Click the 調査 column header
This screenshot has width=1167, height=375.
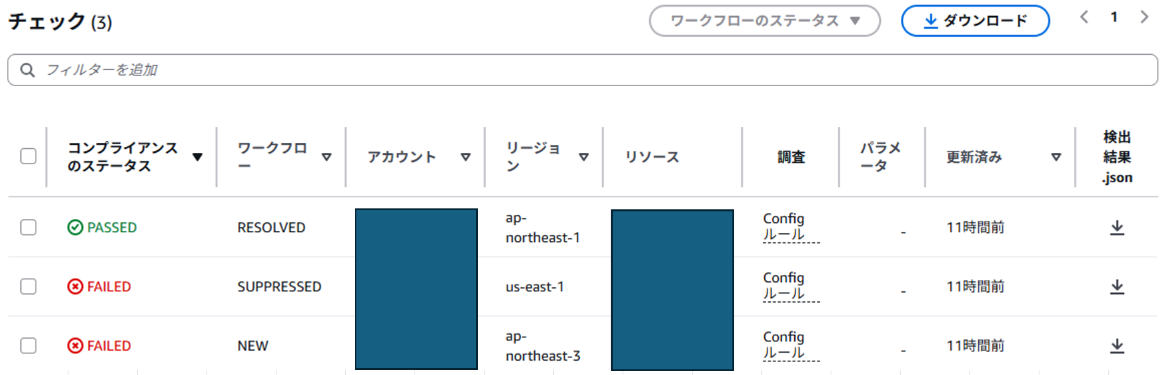point(790,157)
